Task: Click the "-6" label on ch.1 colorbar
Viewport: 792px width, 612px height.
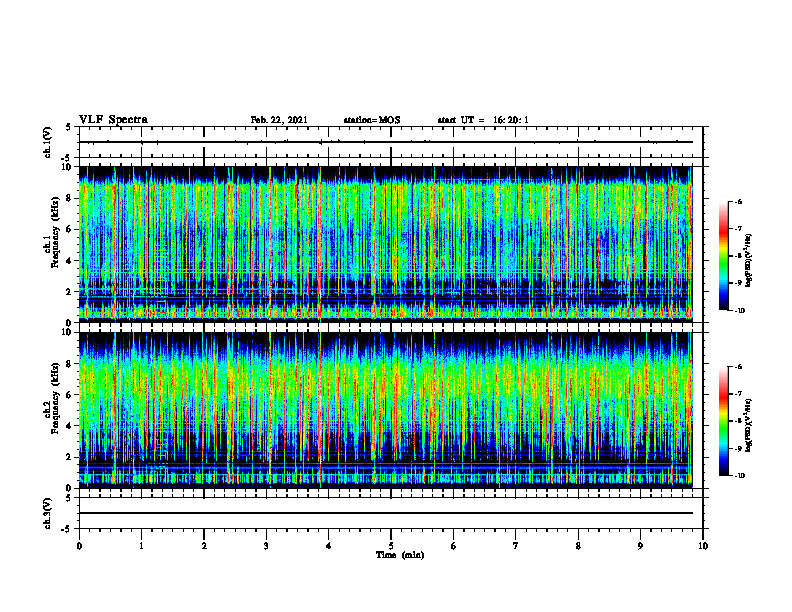Action: point(738,202)
